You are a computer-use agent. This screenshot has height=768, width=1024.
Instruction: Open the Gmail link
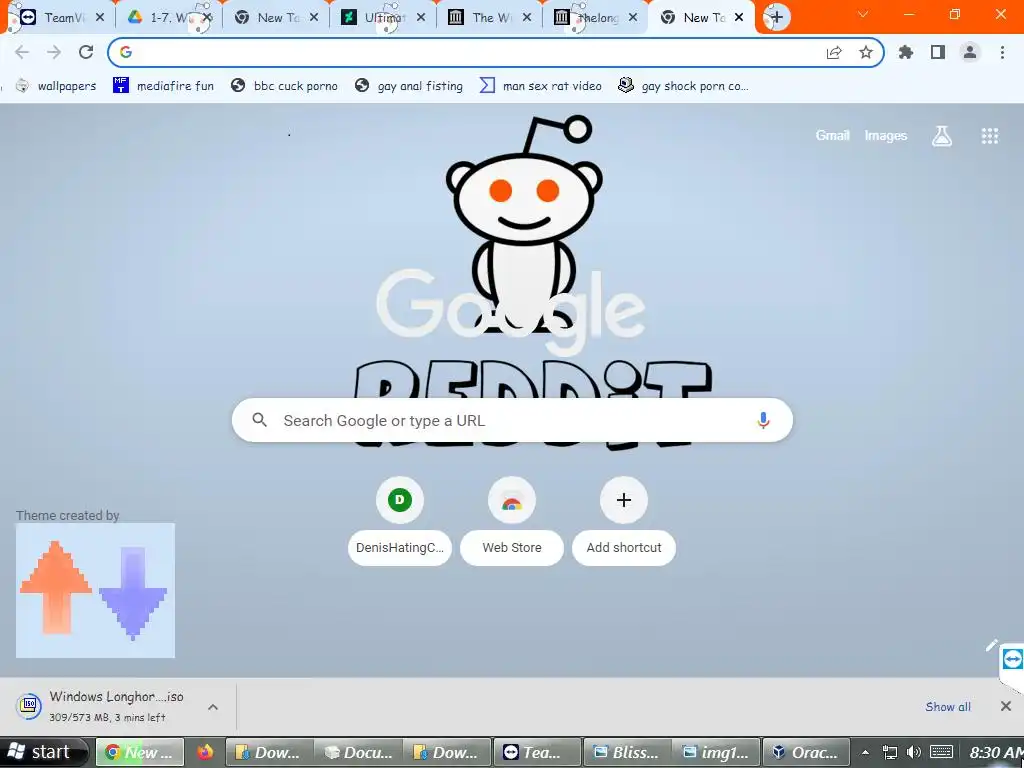pos(832,135)
